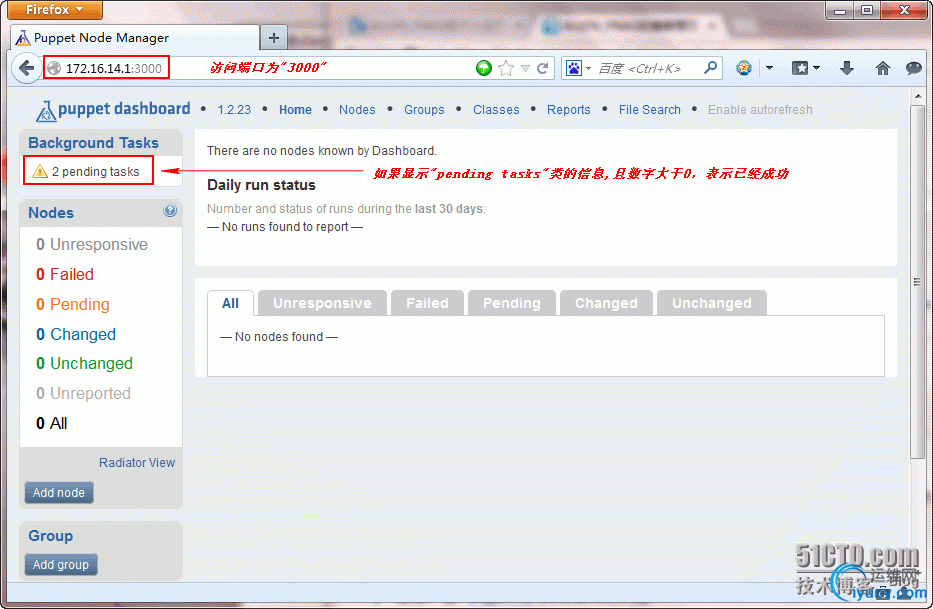Viewport: 933px width, 609px height.
Task: Click the pending tasks warning triangle icon
Action: click(x=40, y=171)
